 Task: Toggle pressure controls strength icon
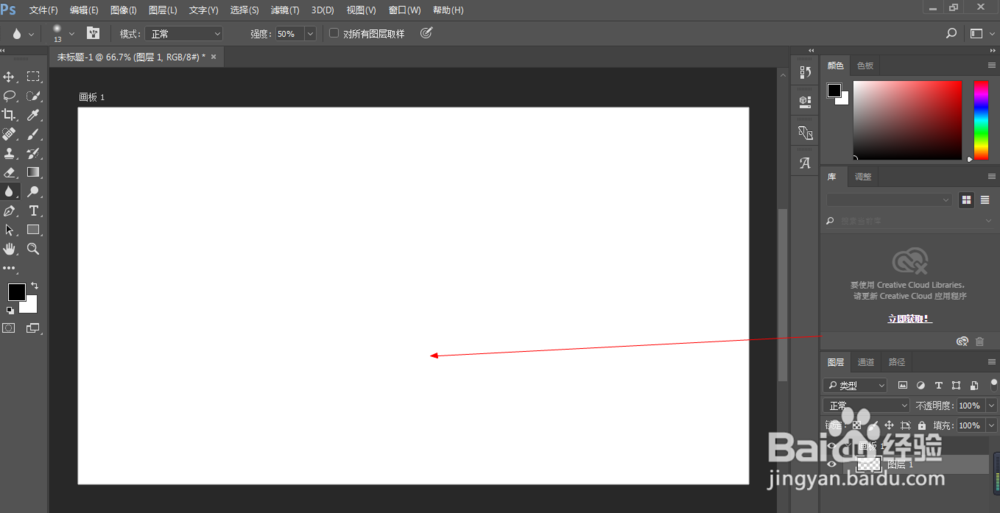click(x=426, y=33)
